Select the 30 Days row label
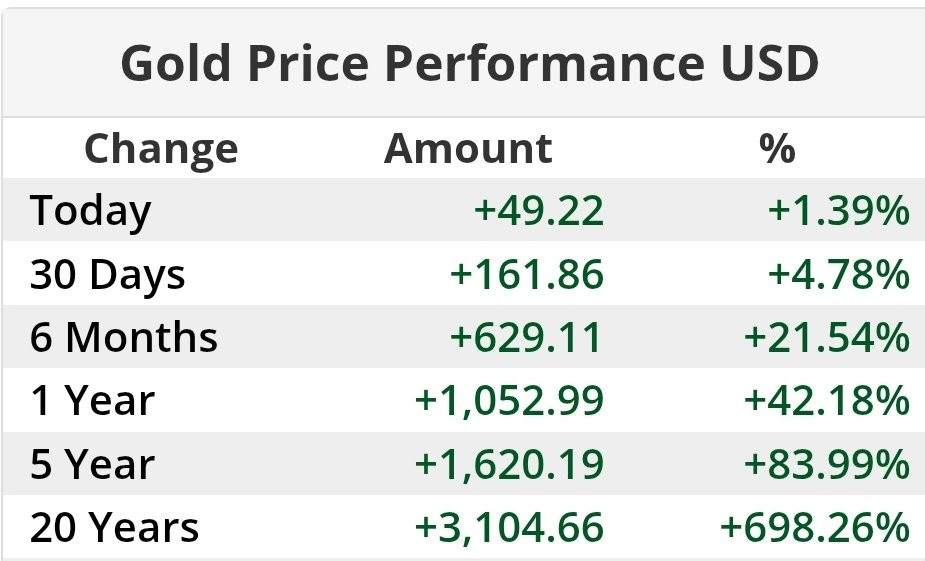 pos(108,274)
